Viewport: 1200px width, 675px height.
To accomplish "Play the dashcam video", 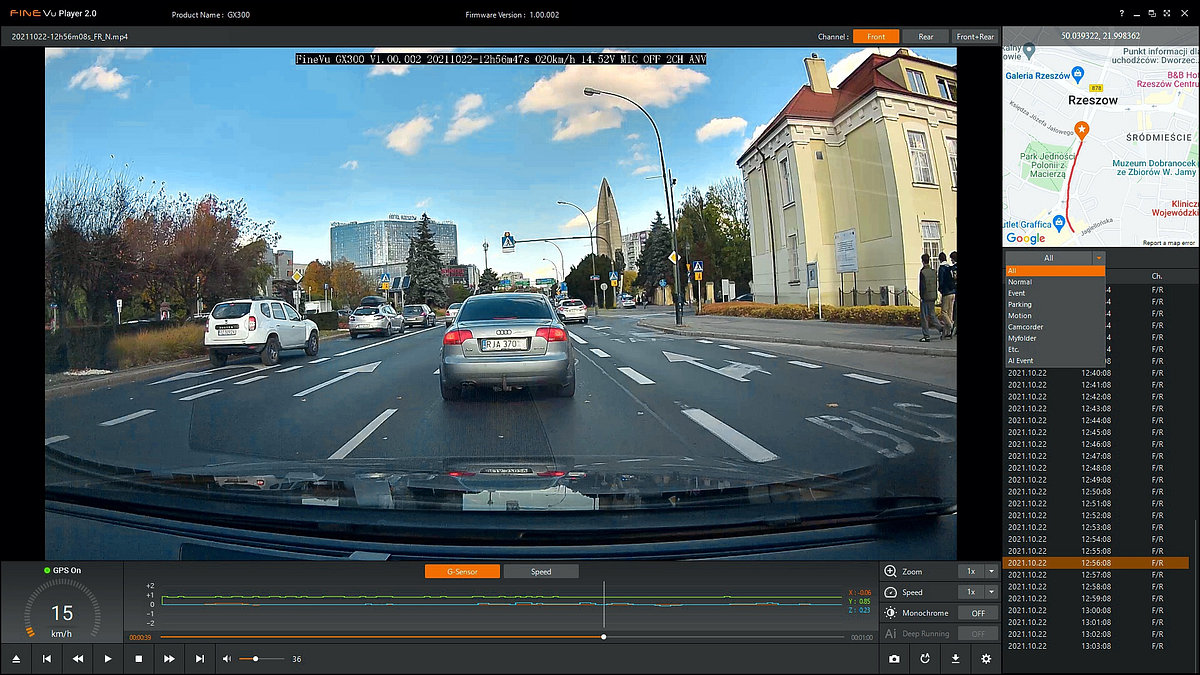I will coord(108,659).
